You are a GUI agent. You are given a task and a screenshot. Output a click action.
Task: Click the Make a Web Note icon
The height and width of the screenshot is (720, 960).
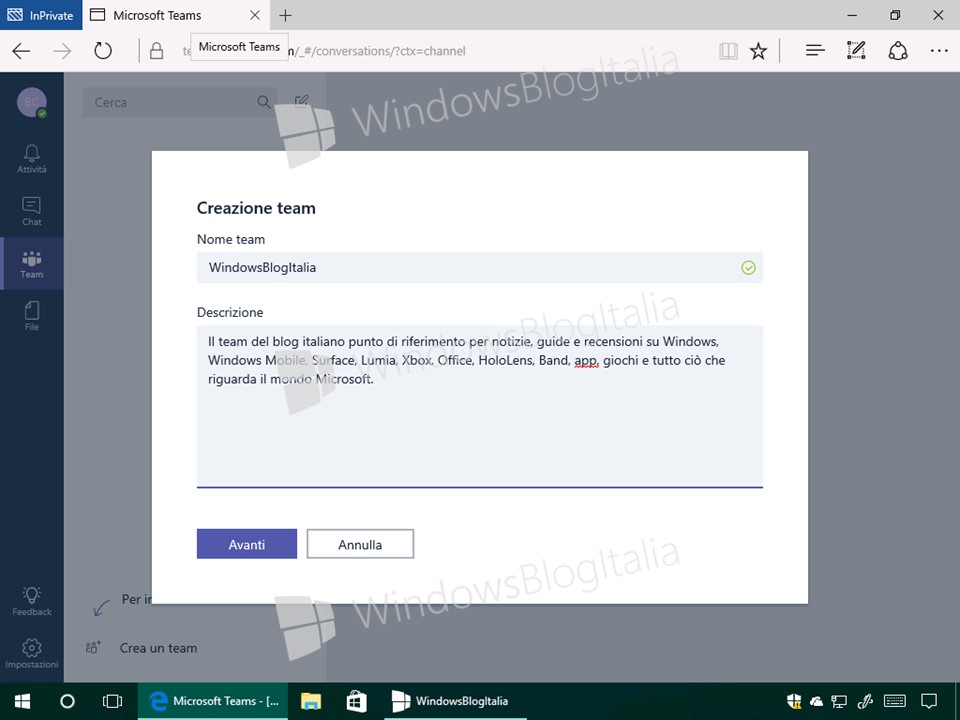856,51
